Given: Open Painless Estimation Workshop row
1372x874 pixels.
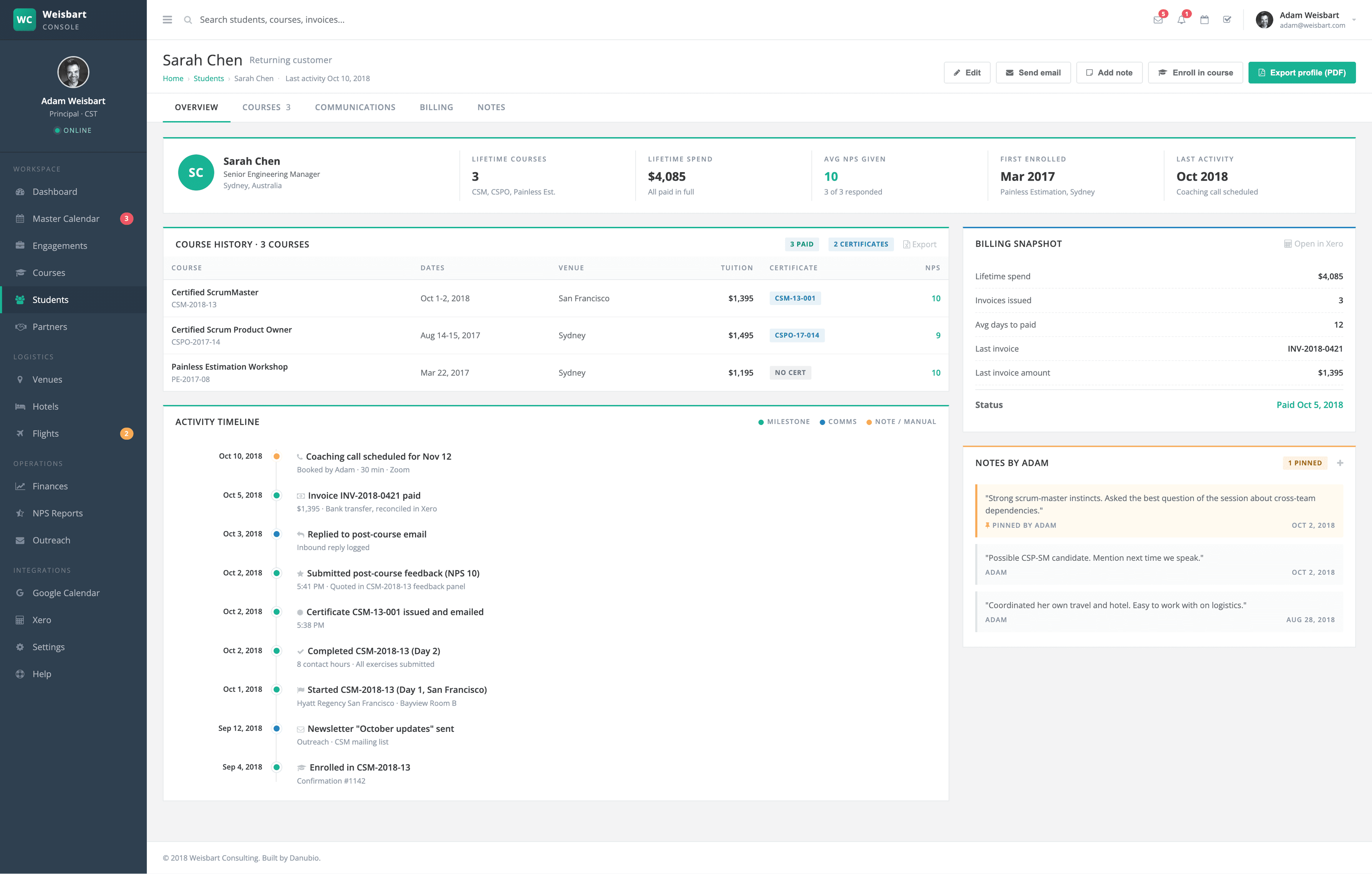Looking at the screenshot, I should click(x=556, y=373).
